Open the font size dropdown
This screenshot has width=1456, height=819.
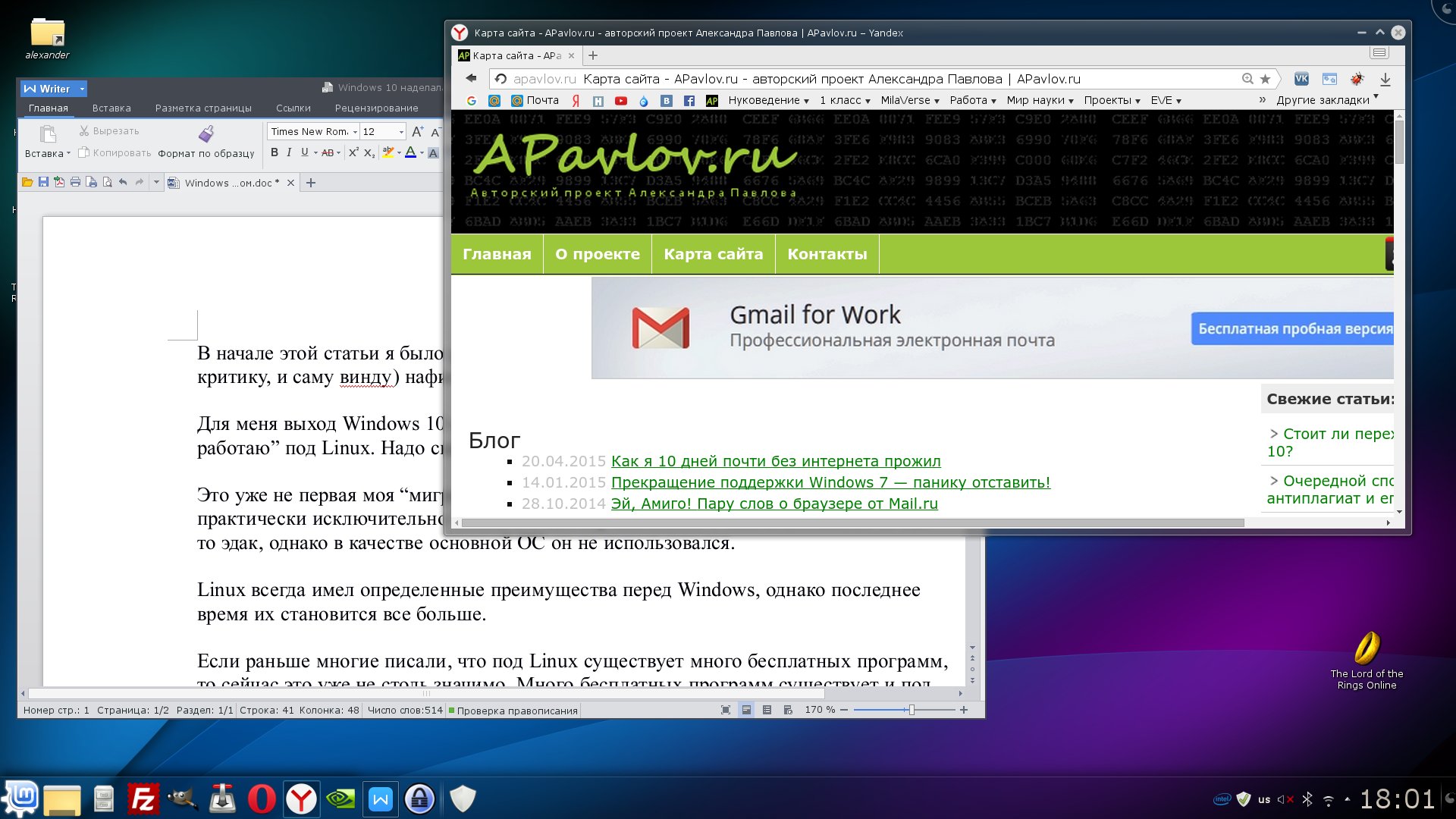tap(400, 131)
